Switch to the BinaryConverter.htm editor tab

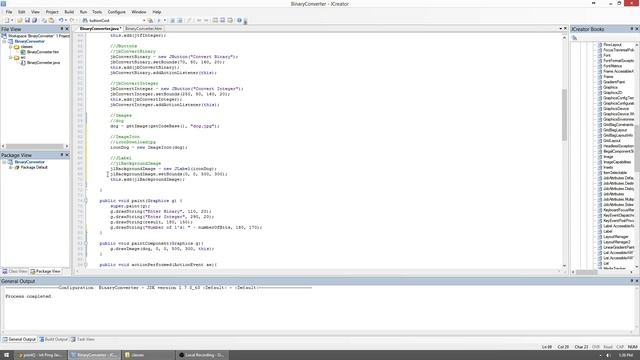[x=144, y=29]
